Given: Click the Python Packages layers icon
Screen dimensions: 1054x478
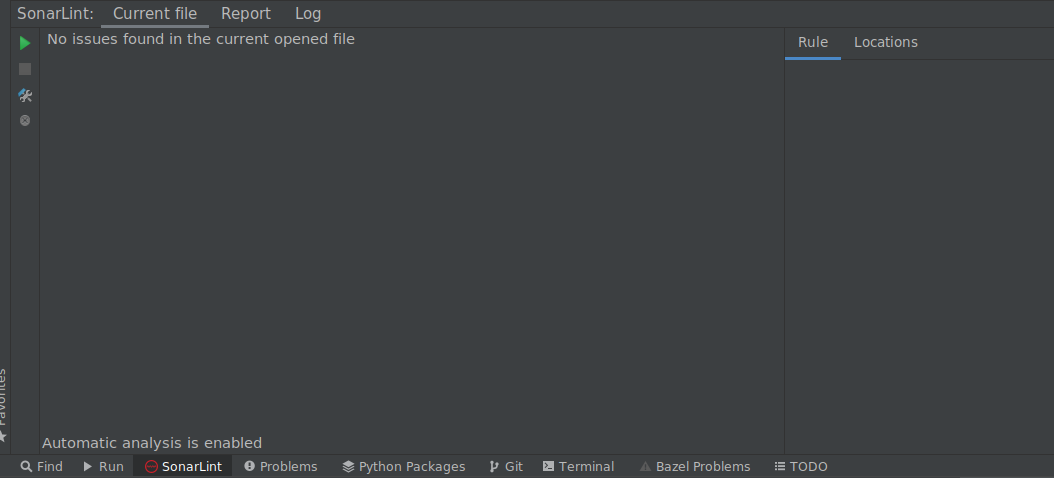Looking at the screenshot, I should [x=348, y=467].
